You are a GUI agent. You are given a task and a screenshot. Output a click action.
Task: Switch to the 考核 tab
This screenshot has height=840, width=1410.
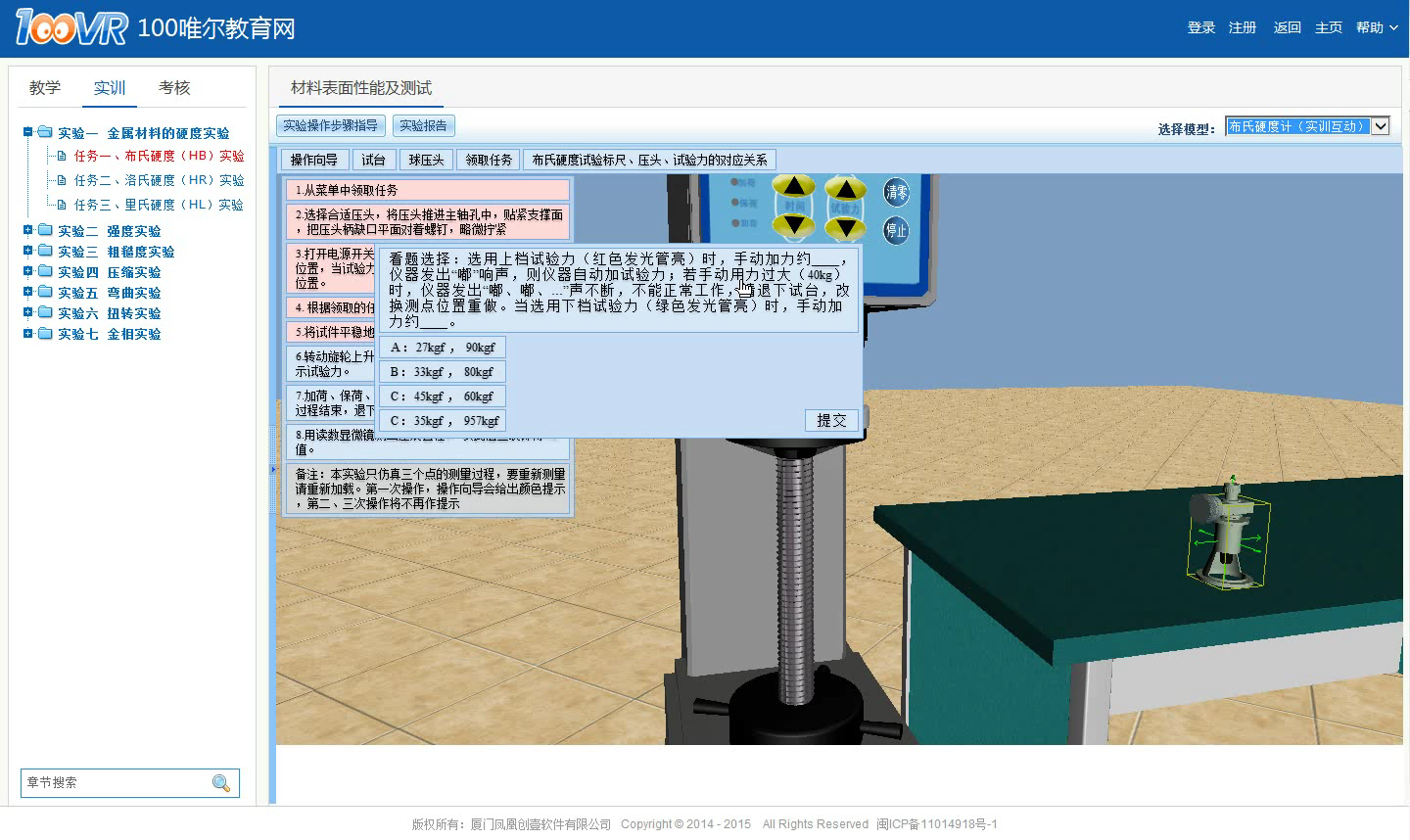coord(174,88)
